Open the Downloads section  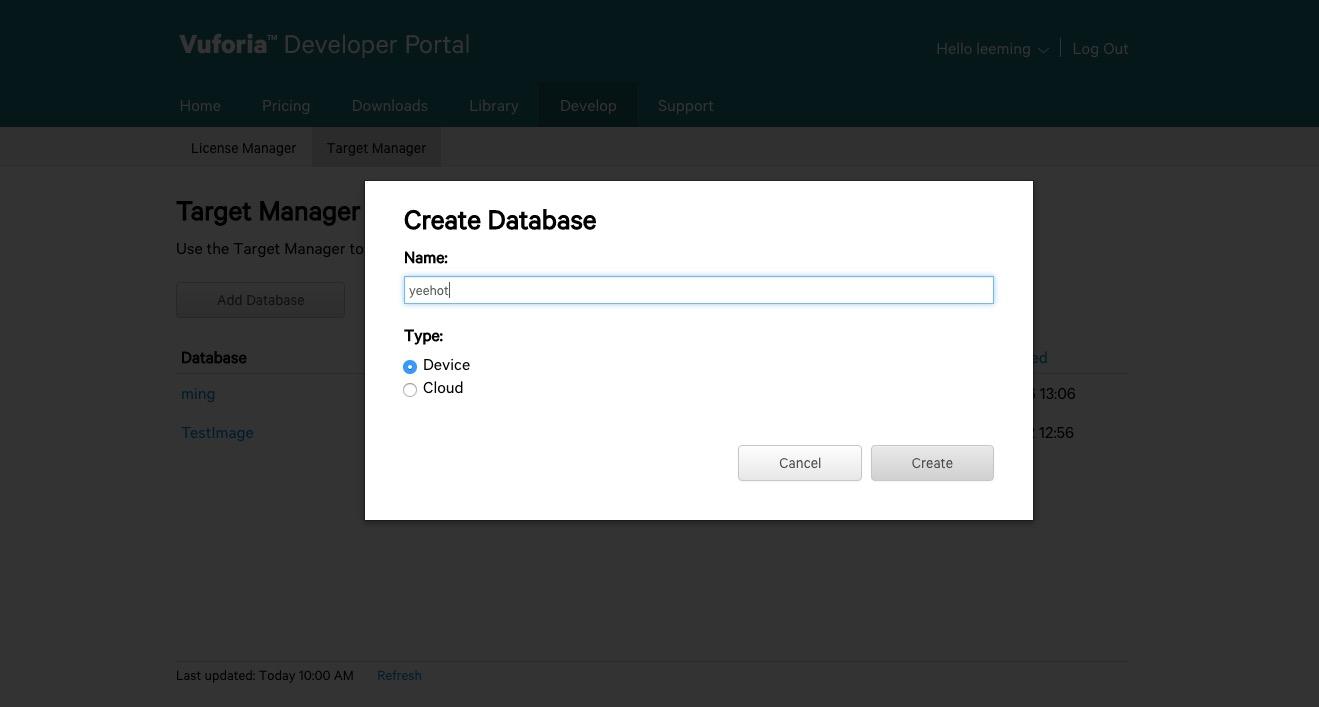(389, 105)
